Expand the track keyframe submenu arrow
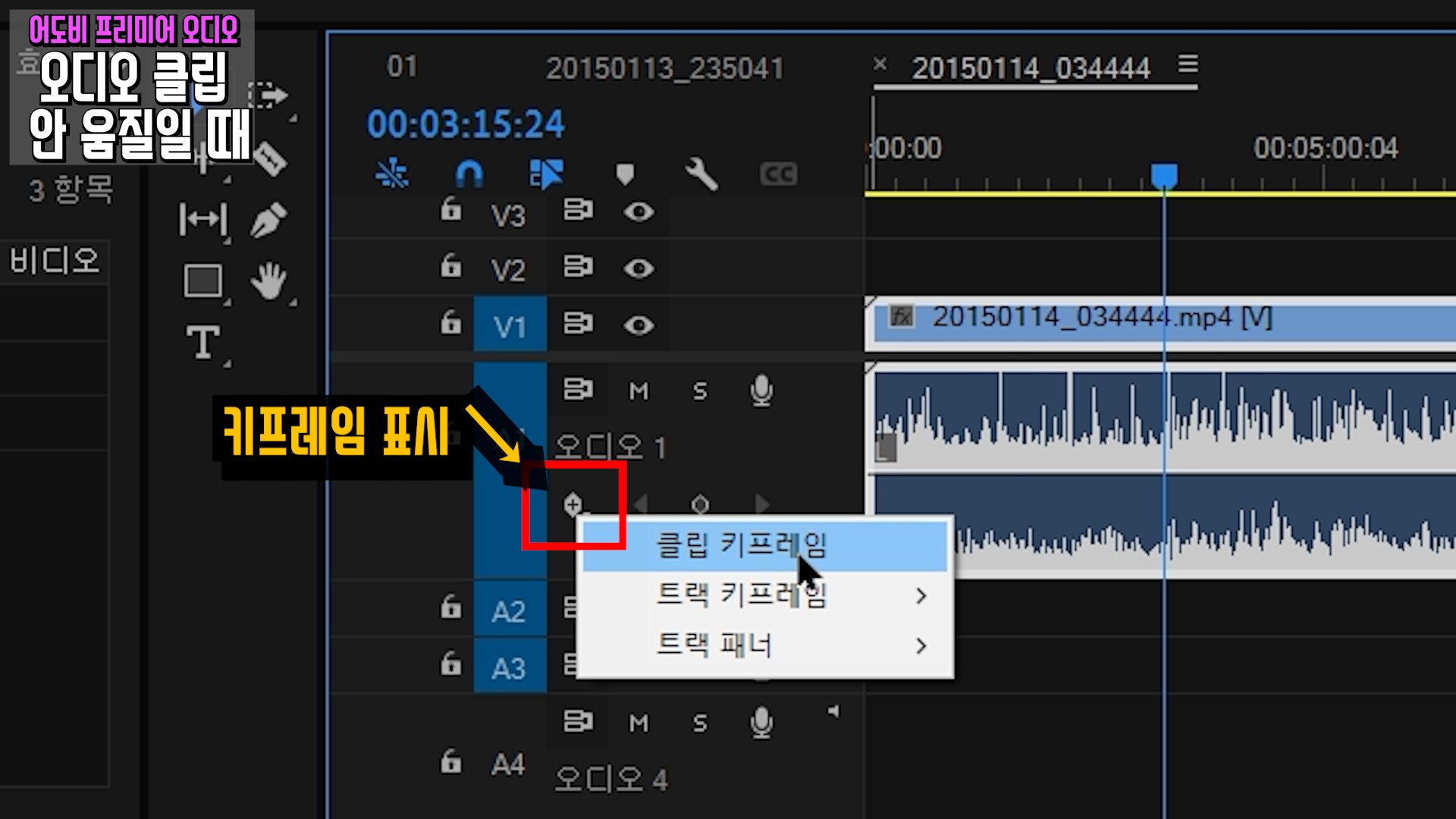The width and height of the screenshot is (1456, 819). [921, 596]
